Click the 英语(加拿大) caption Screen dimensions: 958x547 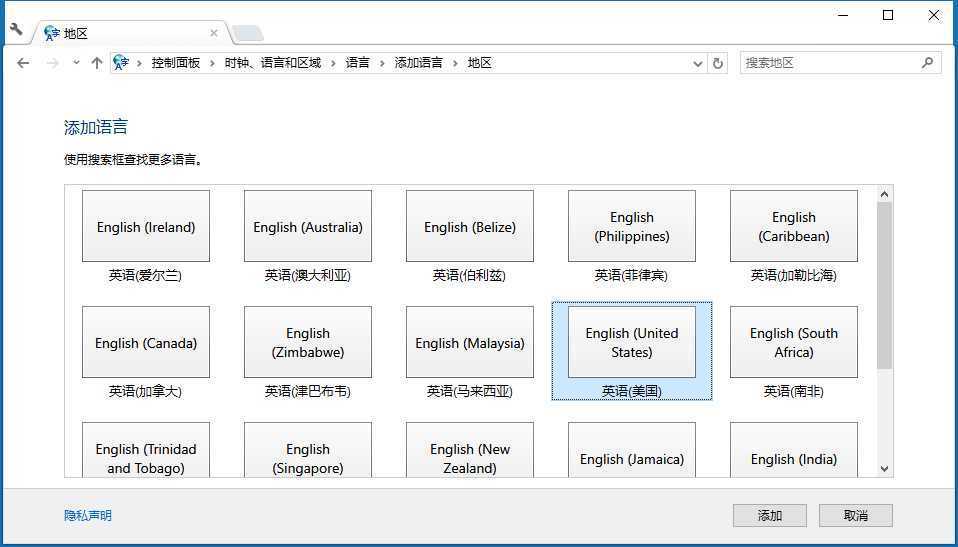point(145,391)
